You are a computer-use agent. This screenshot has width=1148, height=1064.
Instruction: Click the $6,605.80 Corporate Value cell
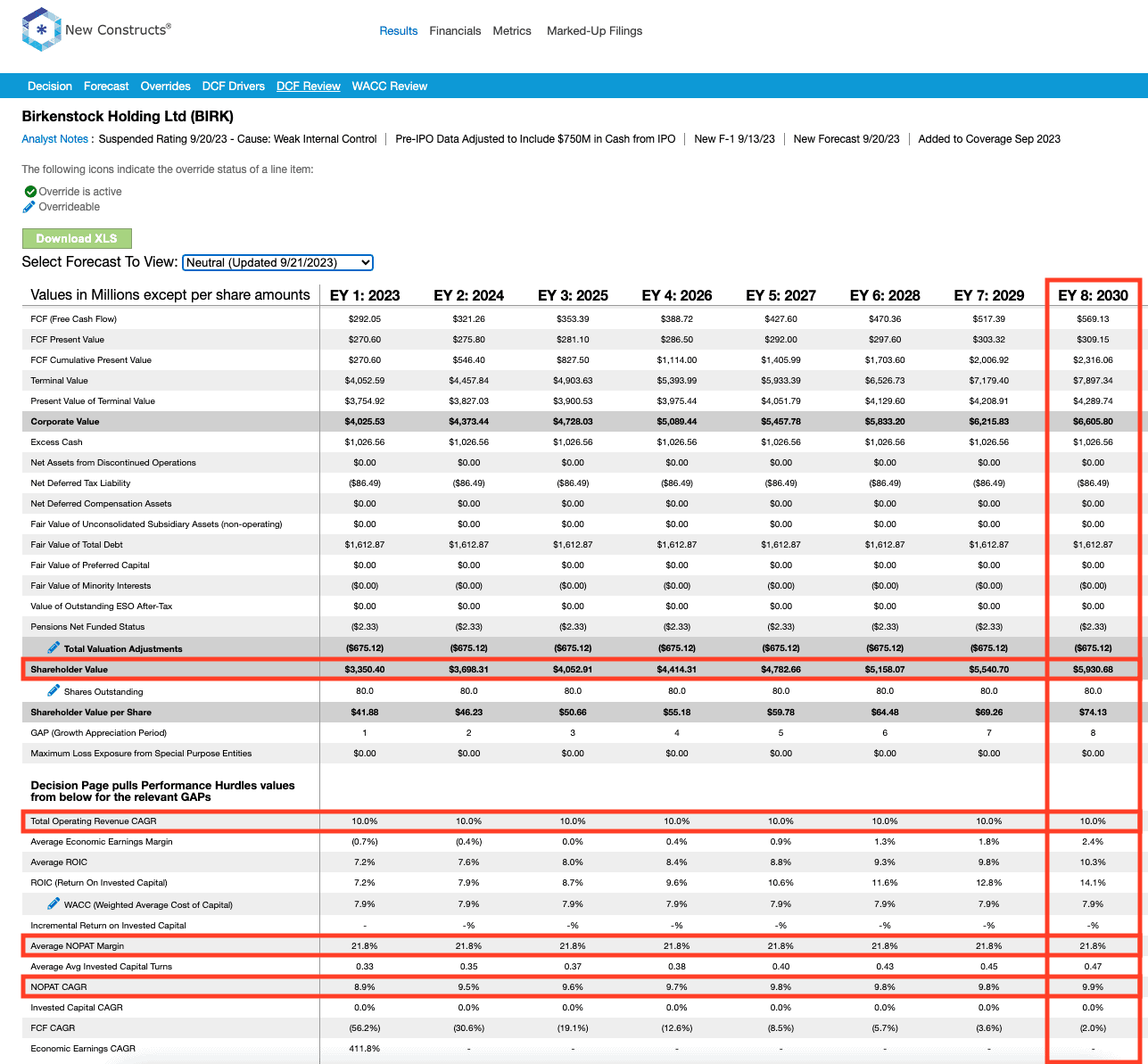coord(1093,421)
